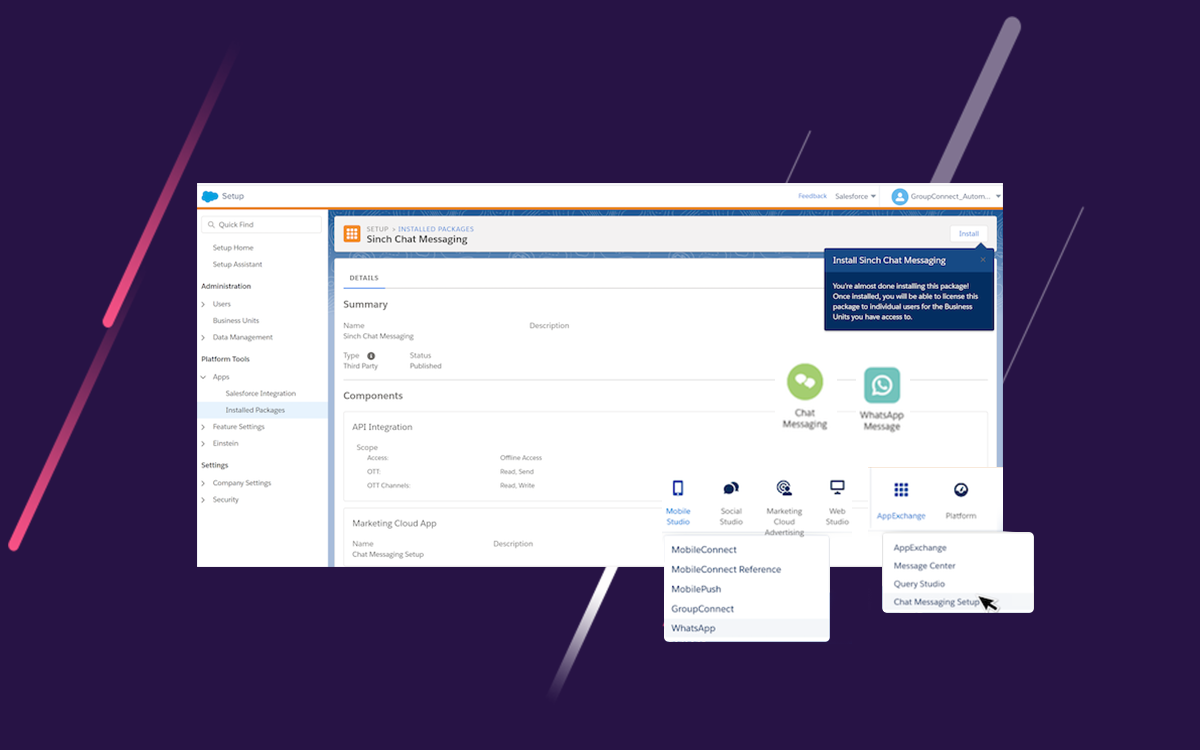Collapse the Apps section in sidebar
1200x750 pixels.
[x=203, y=377]
